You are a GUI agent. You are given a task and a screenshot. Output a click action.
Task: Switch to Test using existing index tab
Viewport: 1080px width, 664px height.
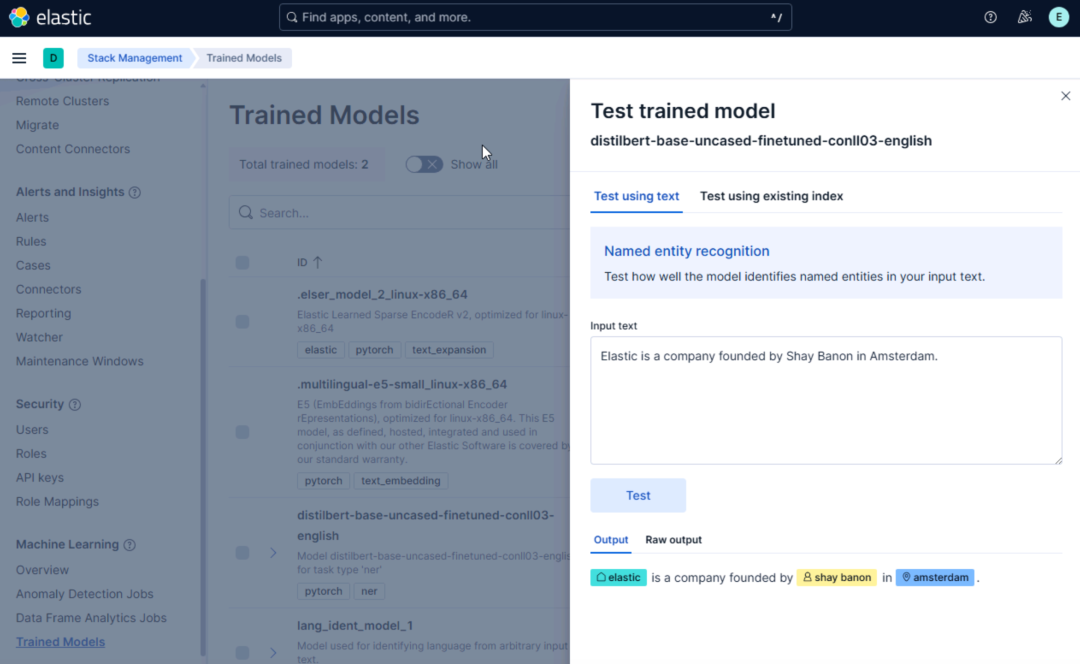771,196
